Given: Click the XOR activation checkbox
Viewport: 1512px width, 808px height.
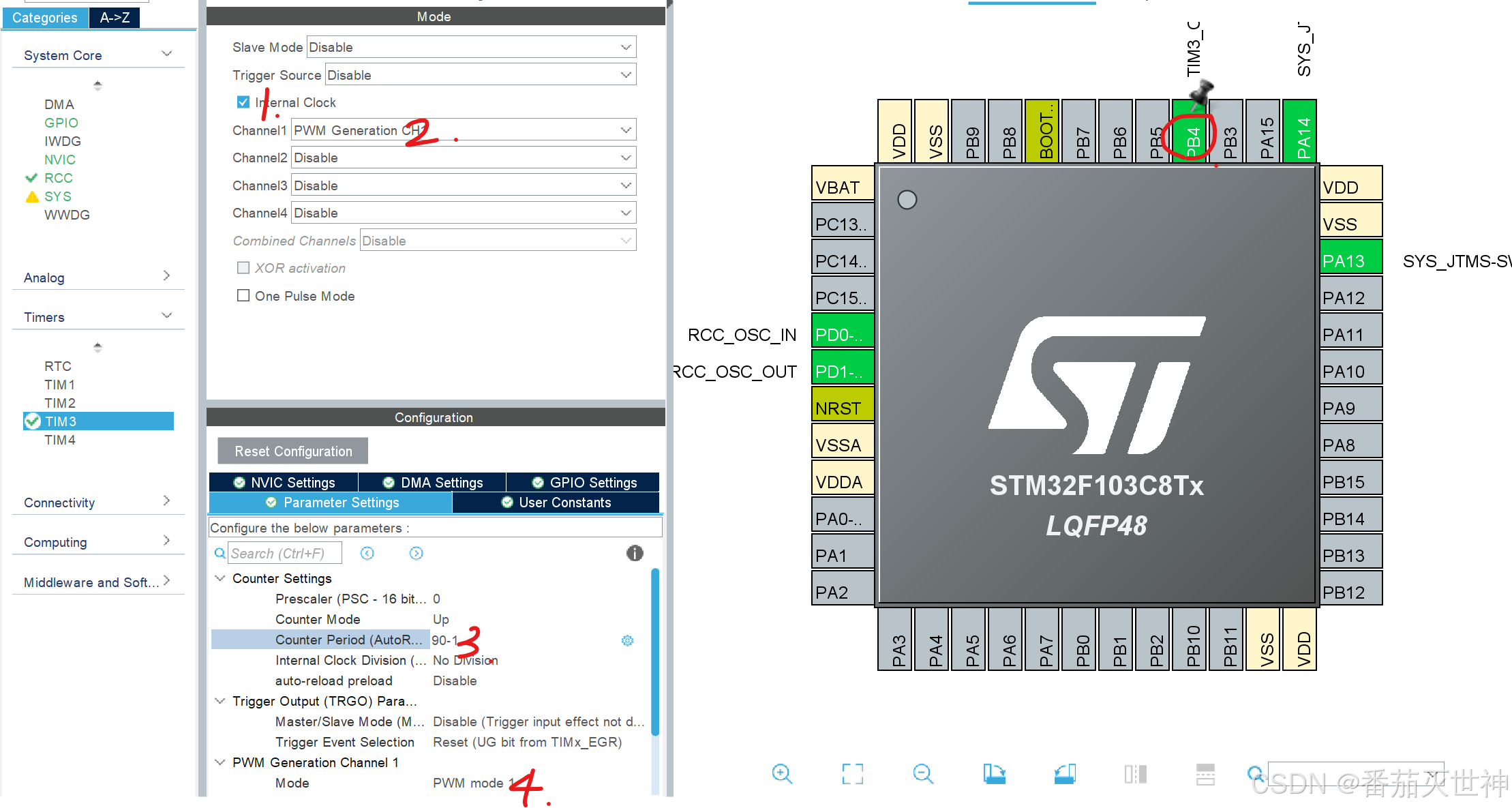Looking at the screenshot, I should (x=243, y=268).
